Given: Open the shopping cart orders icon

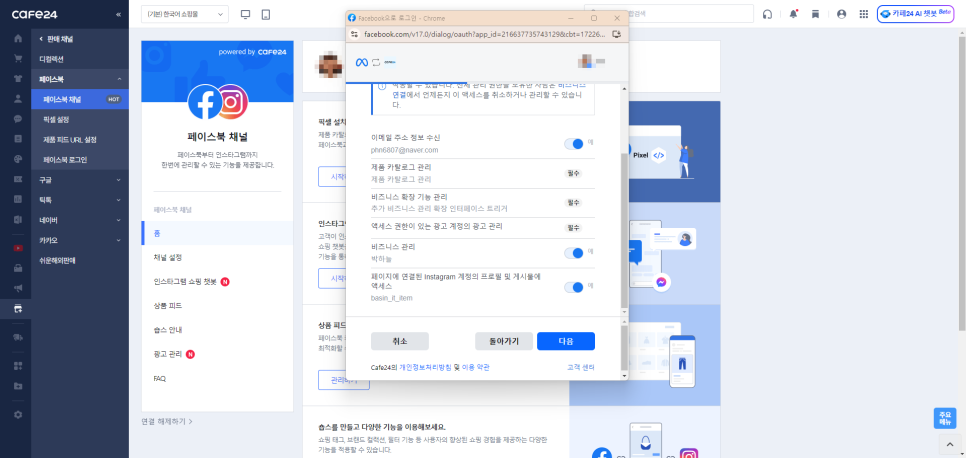Looking at the screenshot, I should click(18, 59).
